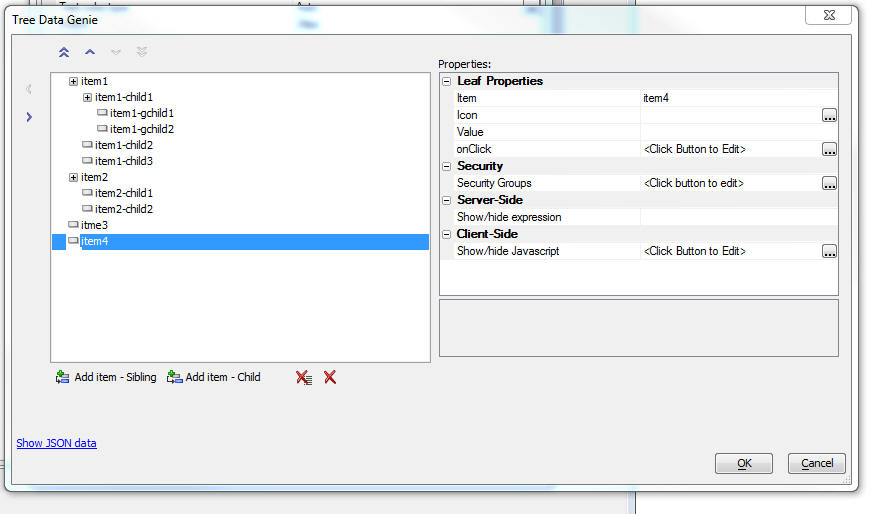Open Show/hide Javascript ellipsis editor
874x514 pixels.
pyautogui.click(x=829, y=251)
